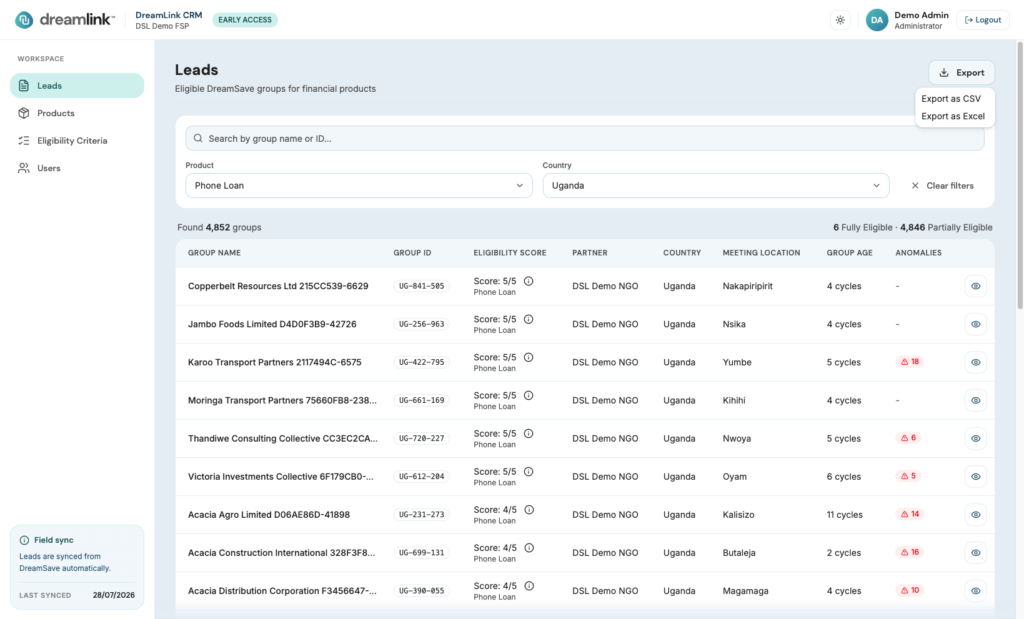Open the Export dropdown button
The height and width of the screenshot is (619, 1024).
pyautogui.click(x=961, y=72)
